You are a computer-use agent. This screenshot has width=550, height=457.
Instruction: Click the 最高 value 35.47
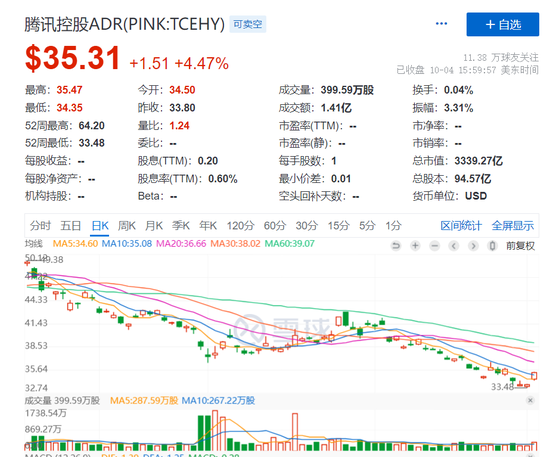click(69, 90)
